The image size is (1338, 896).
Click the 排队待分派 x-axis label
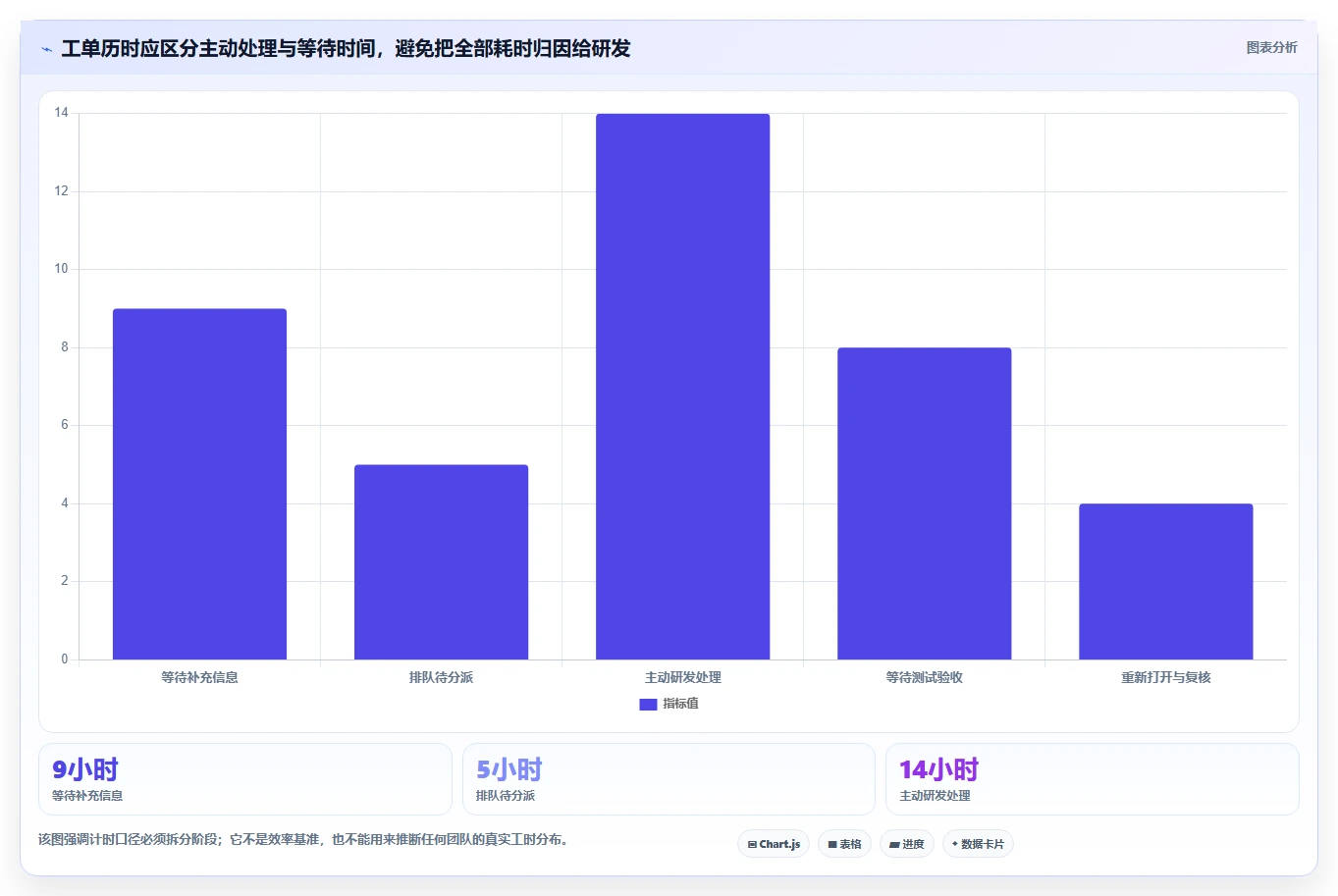(441, 677)
